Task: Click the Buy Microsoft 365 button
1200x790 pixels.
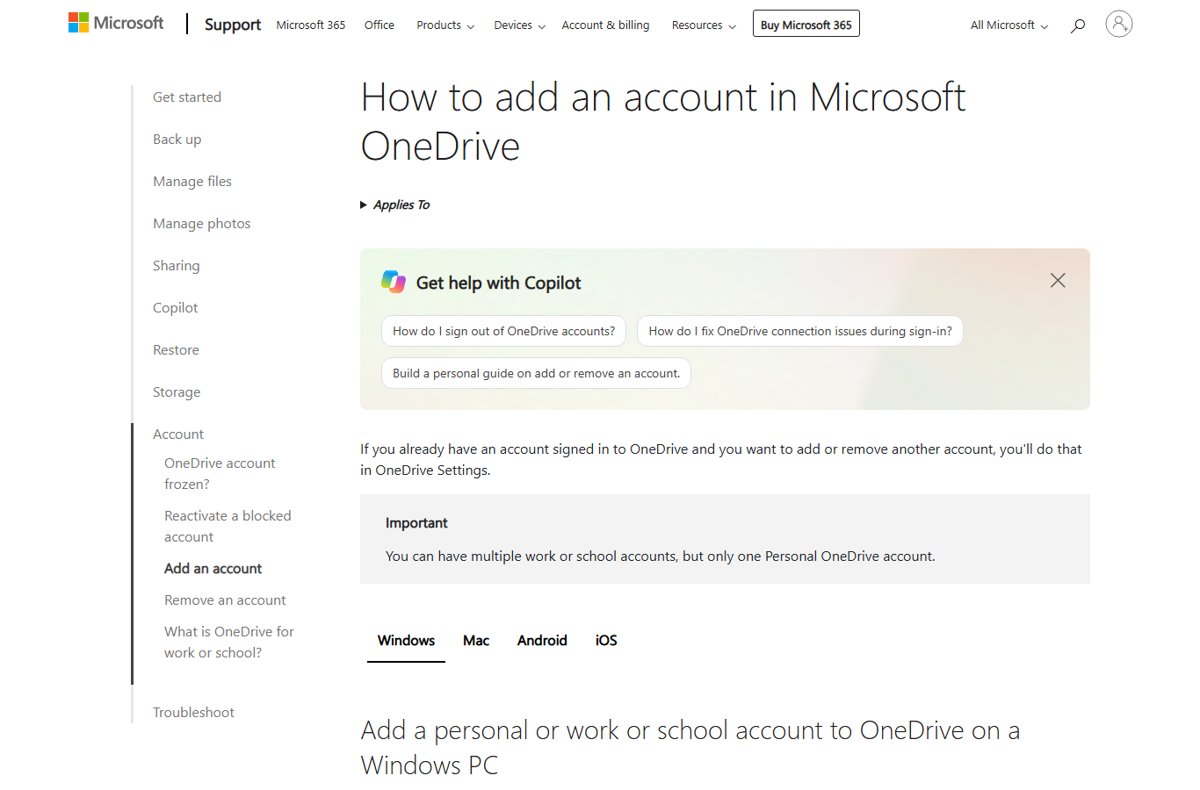Action: pyautogui.click(x=806, y=24)
